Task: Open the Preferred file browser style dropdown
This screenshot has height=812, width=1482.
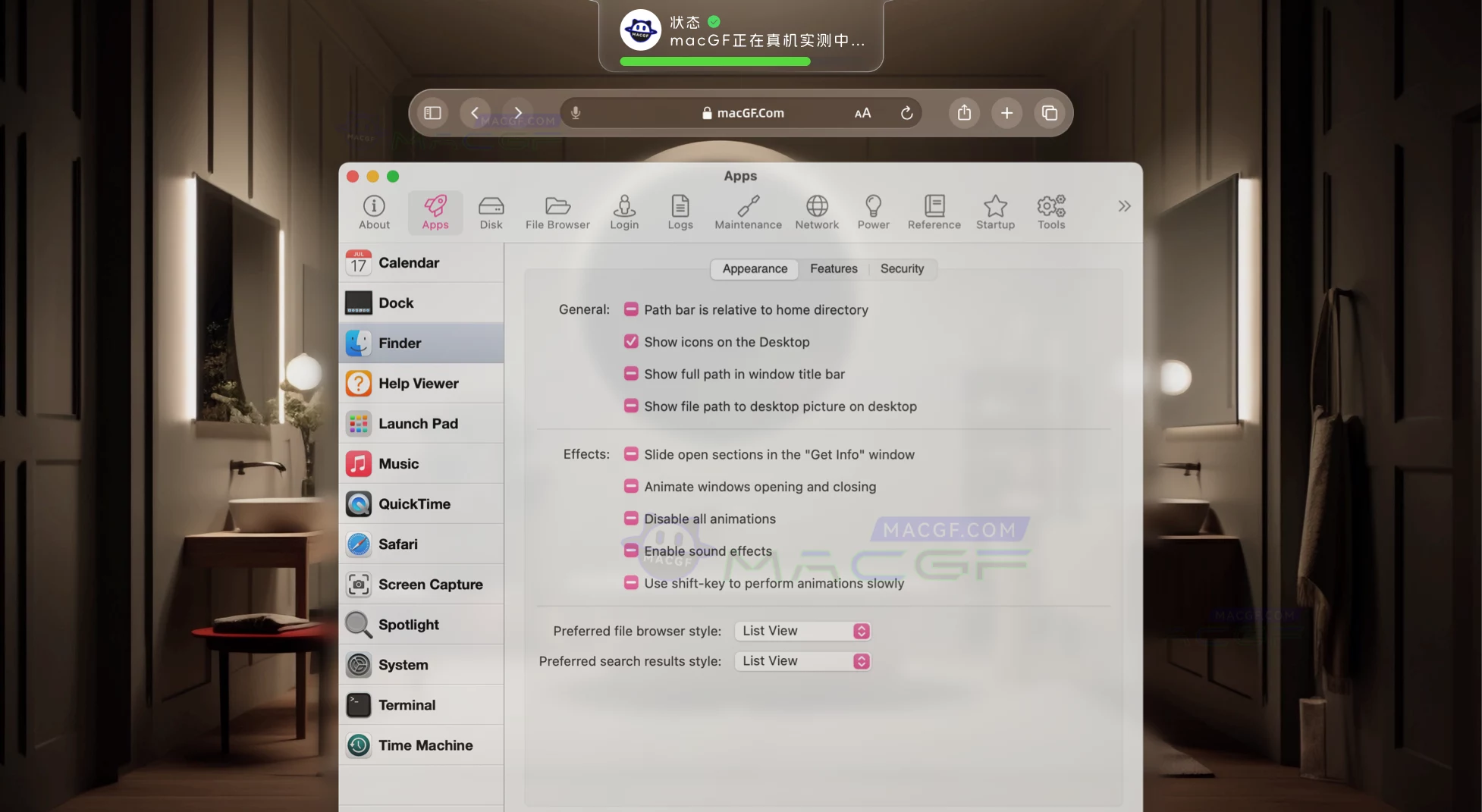Action: click(x=802, y=630)
